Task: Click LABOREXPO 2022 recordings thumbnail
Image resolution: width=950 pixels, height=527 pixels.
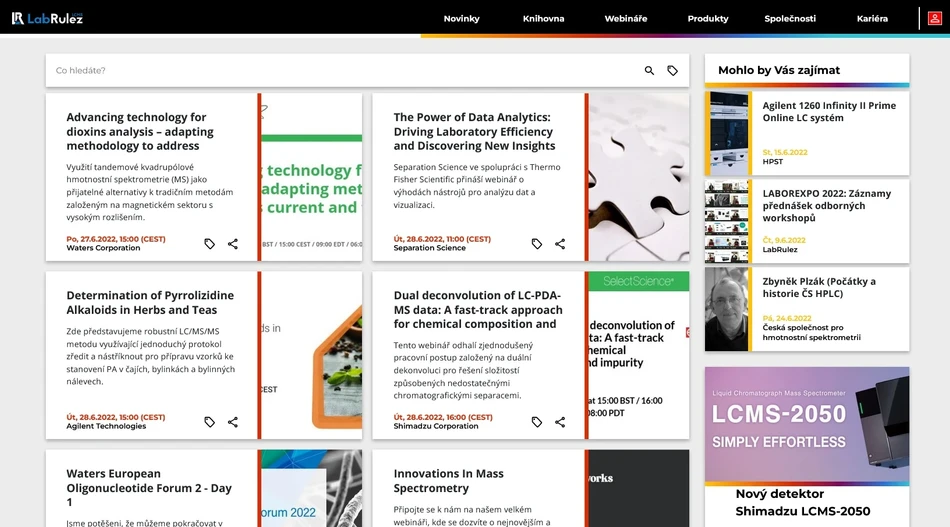Action: [726, 221]
